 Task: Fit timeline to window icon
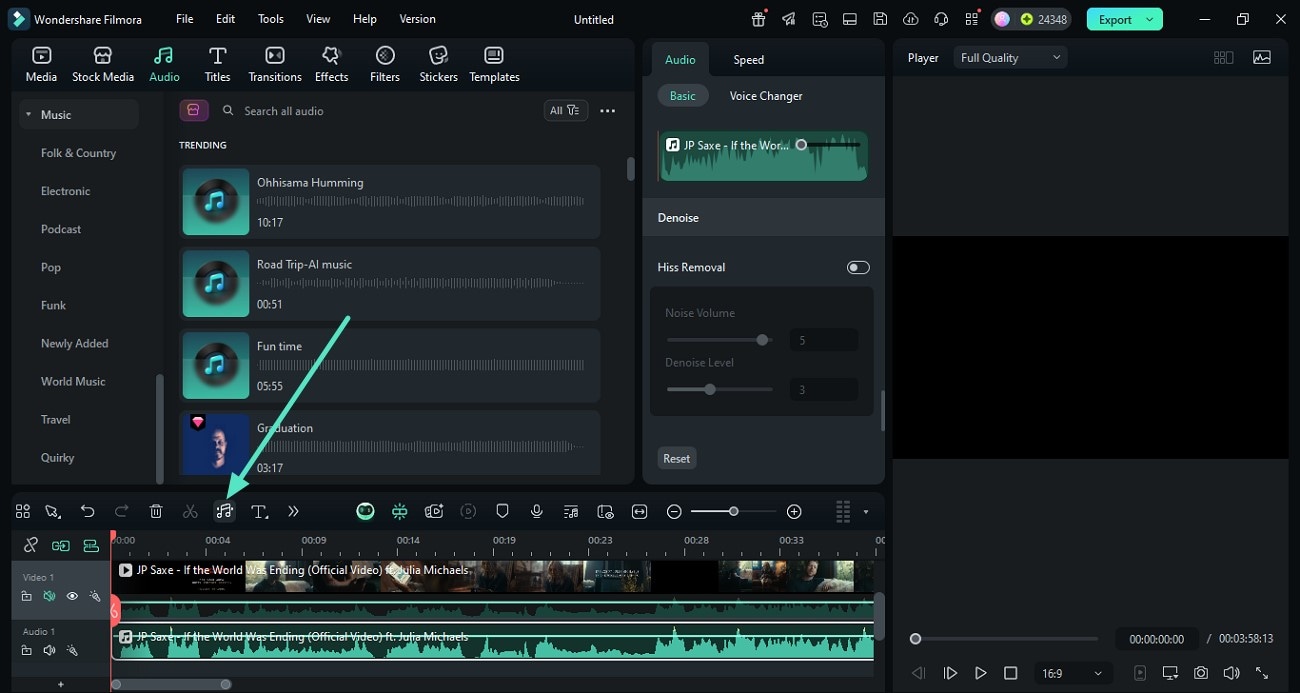click(639, 511)
